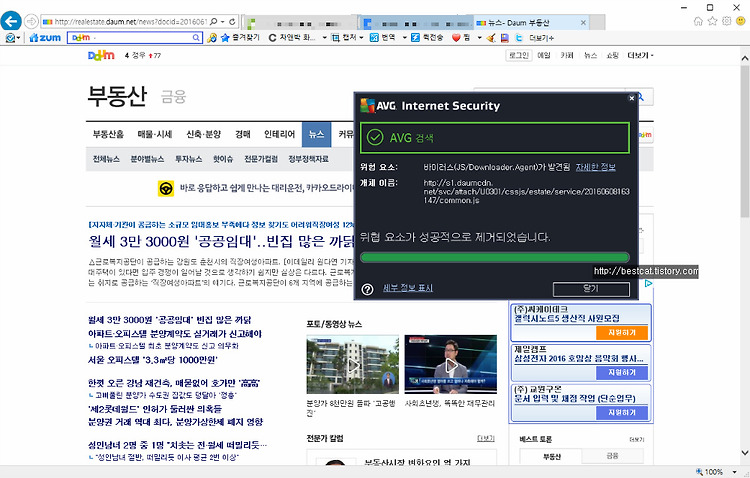Click the AVG help question mark icon

pyautogui.click(x=367, y=289)
